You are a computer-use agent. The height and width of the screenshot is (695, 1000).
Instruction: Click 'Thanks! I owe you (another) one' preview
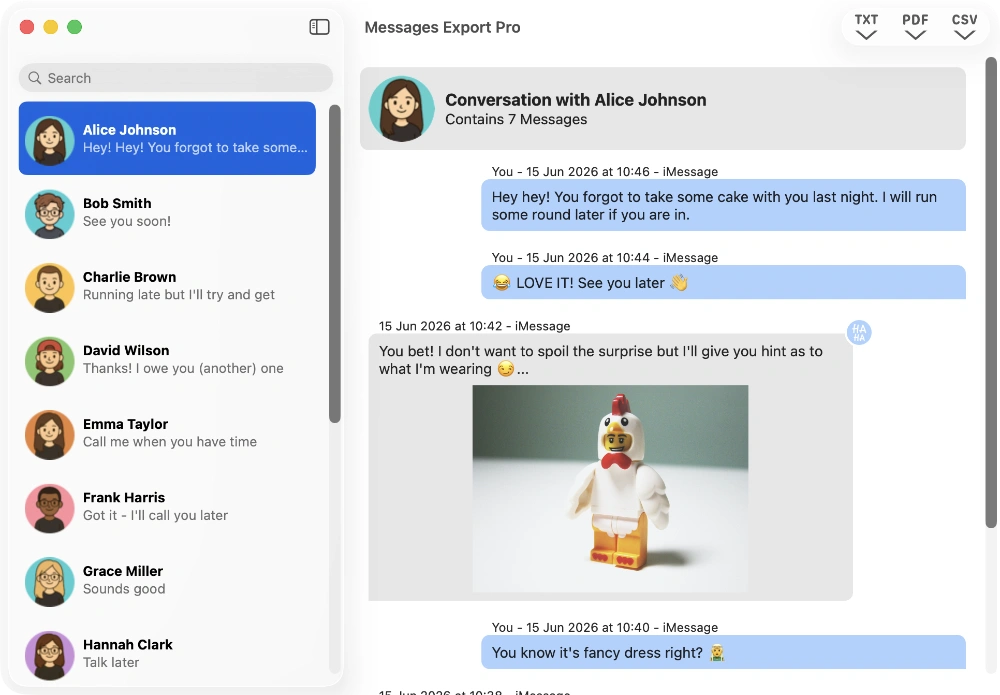tap(183, 369)
